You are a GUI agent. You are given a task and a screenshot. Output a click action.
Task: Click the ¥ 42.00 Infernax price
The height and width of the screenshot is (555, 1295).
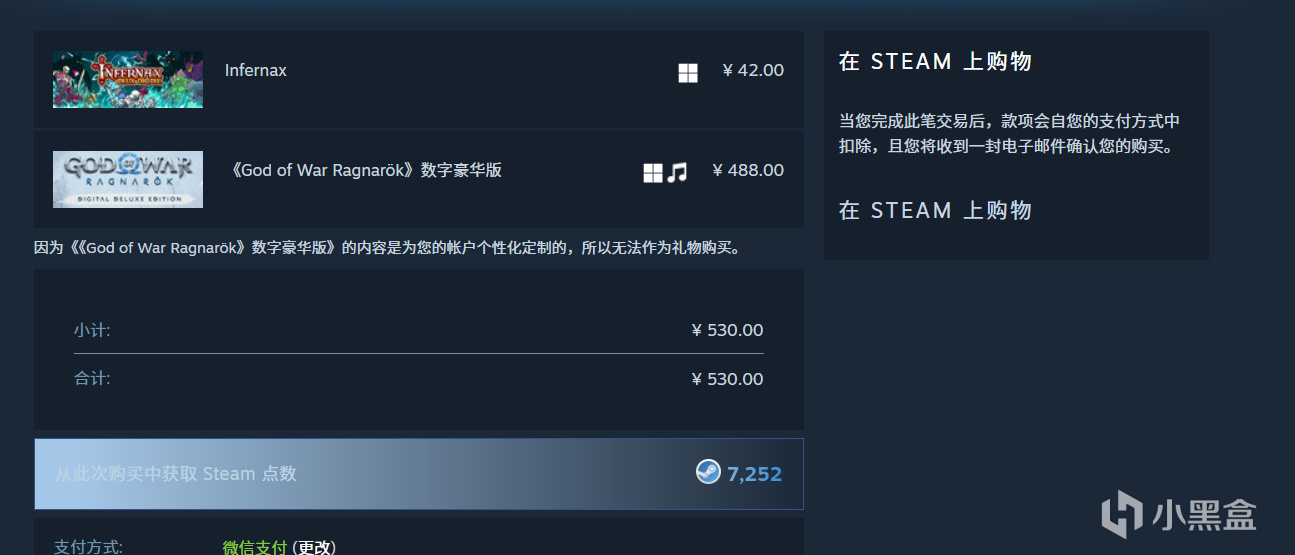pos(753,70)
